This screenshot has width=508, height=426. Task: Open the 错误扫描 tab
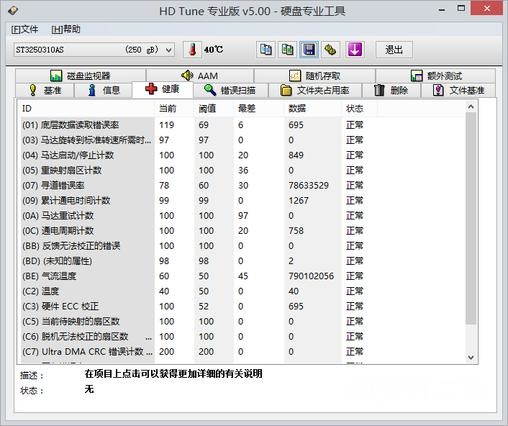[230, 90]
